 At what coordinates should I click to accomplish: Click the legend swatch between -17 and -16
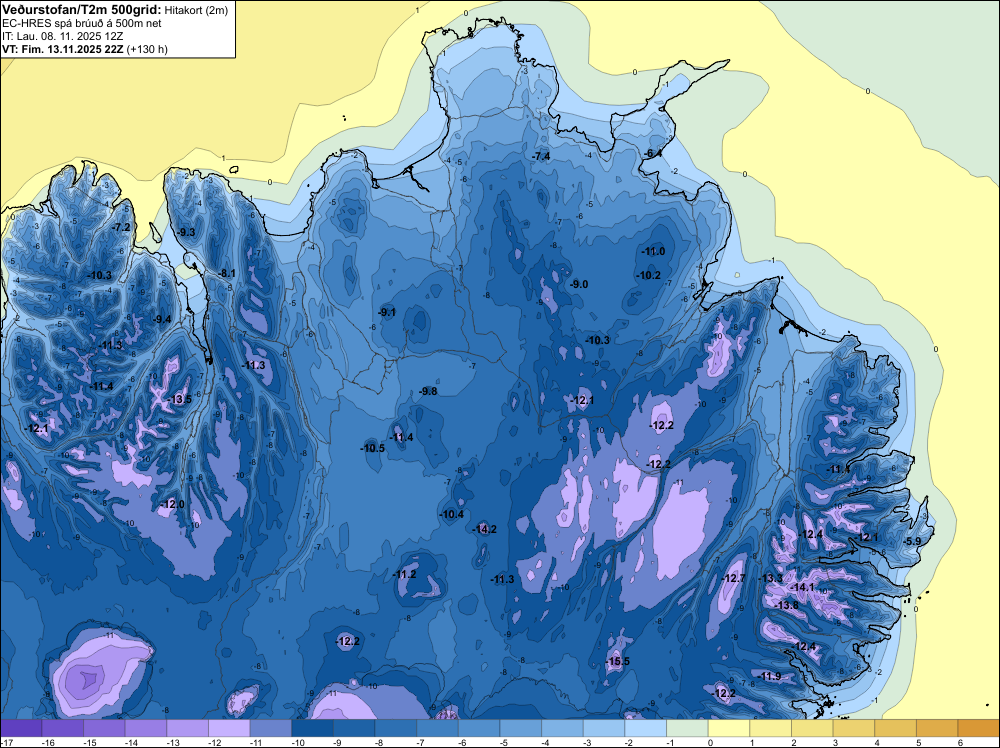21,728
